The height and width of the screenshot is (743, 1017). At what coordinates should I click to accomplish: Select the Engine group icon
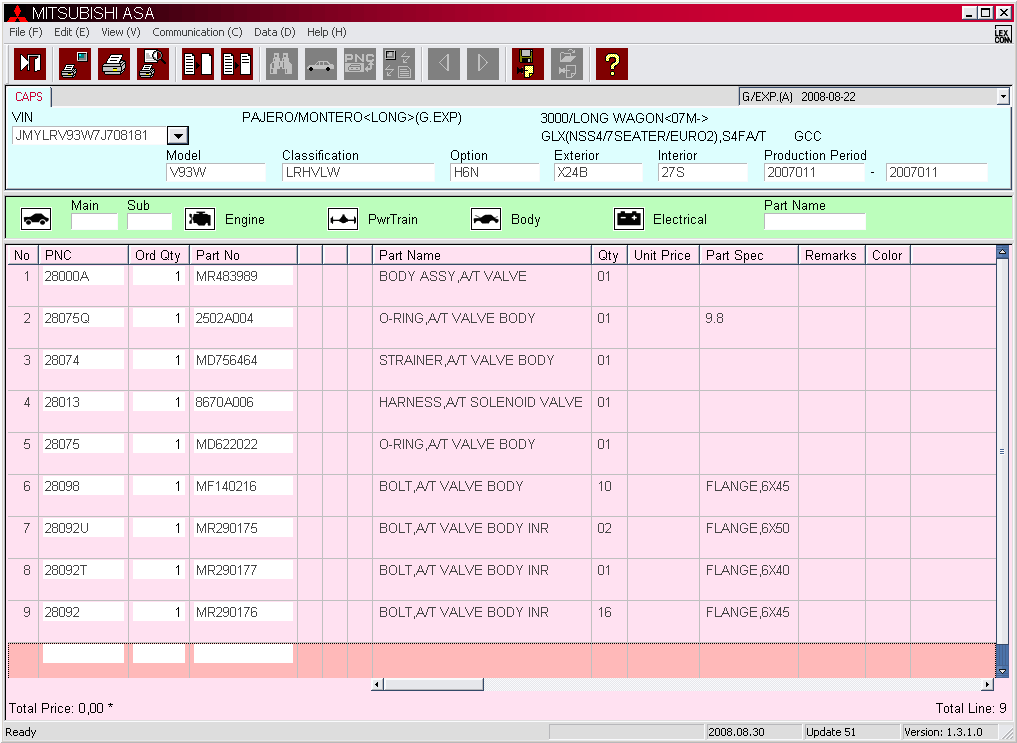click(200, 219)
